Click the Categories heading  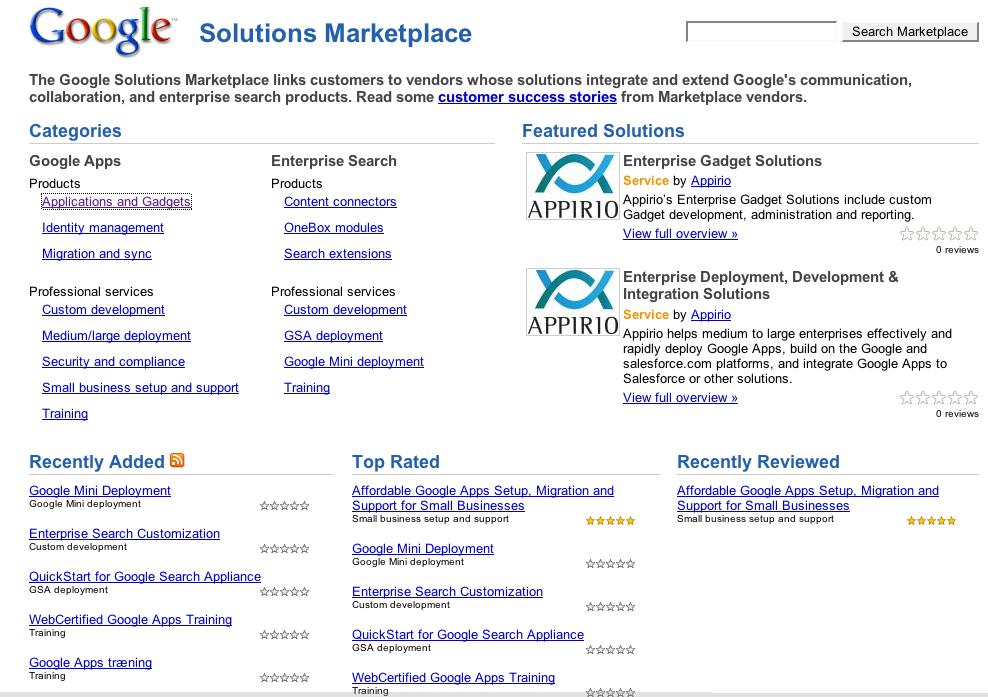[x=75, y=130]
